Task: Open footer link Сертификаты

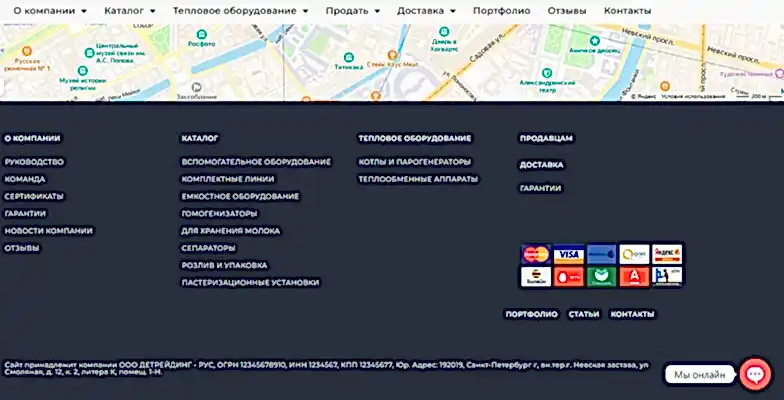Action: 34,196
